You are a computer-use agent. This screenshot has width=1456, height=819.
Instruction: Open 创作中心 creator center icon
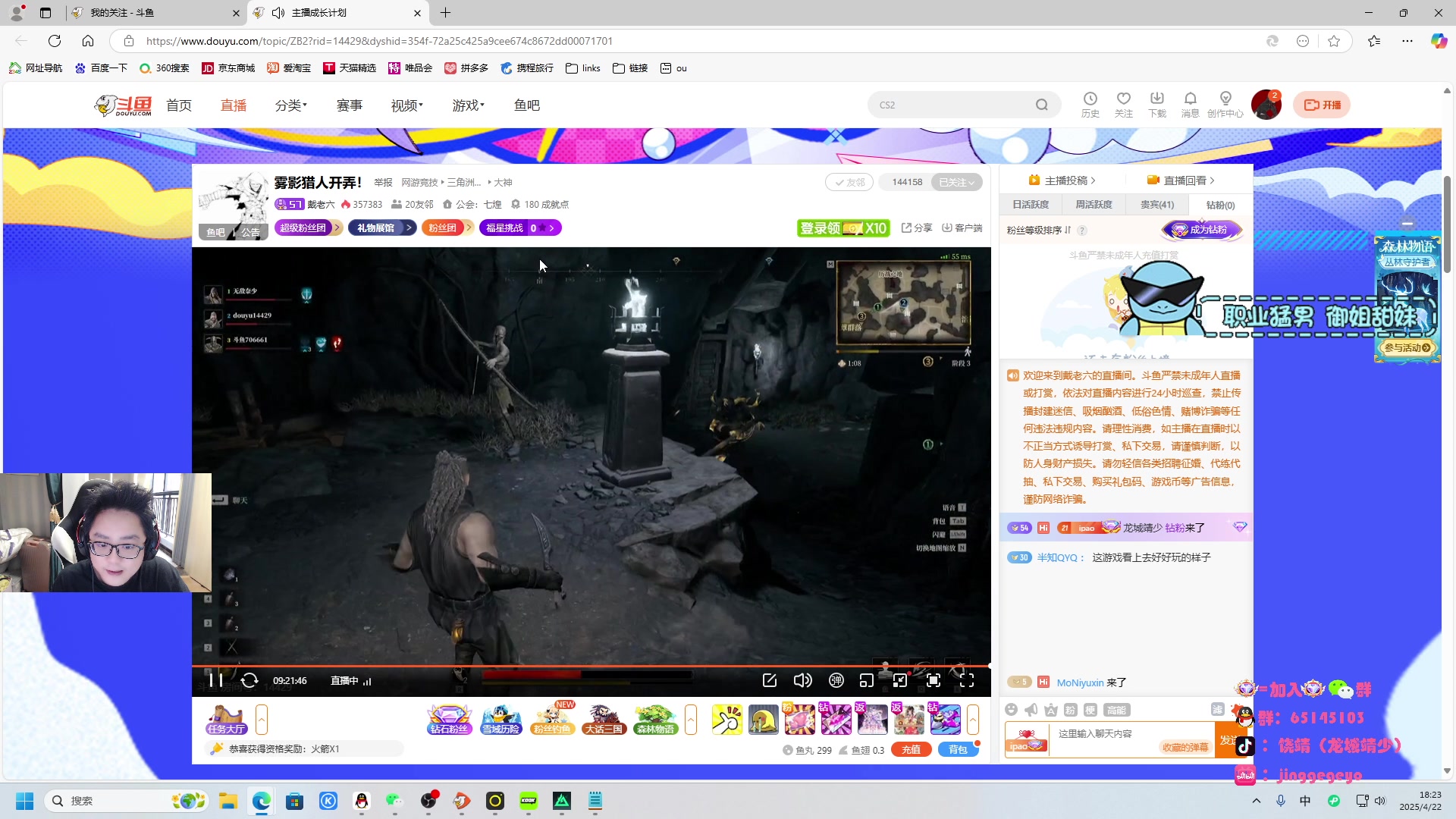tap(1225, 105)
